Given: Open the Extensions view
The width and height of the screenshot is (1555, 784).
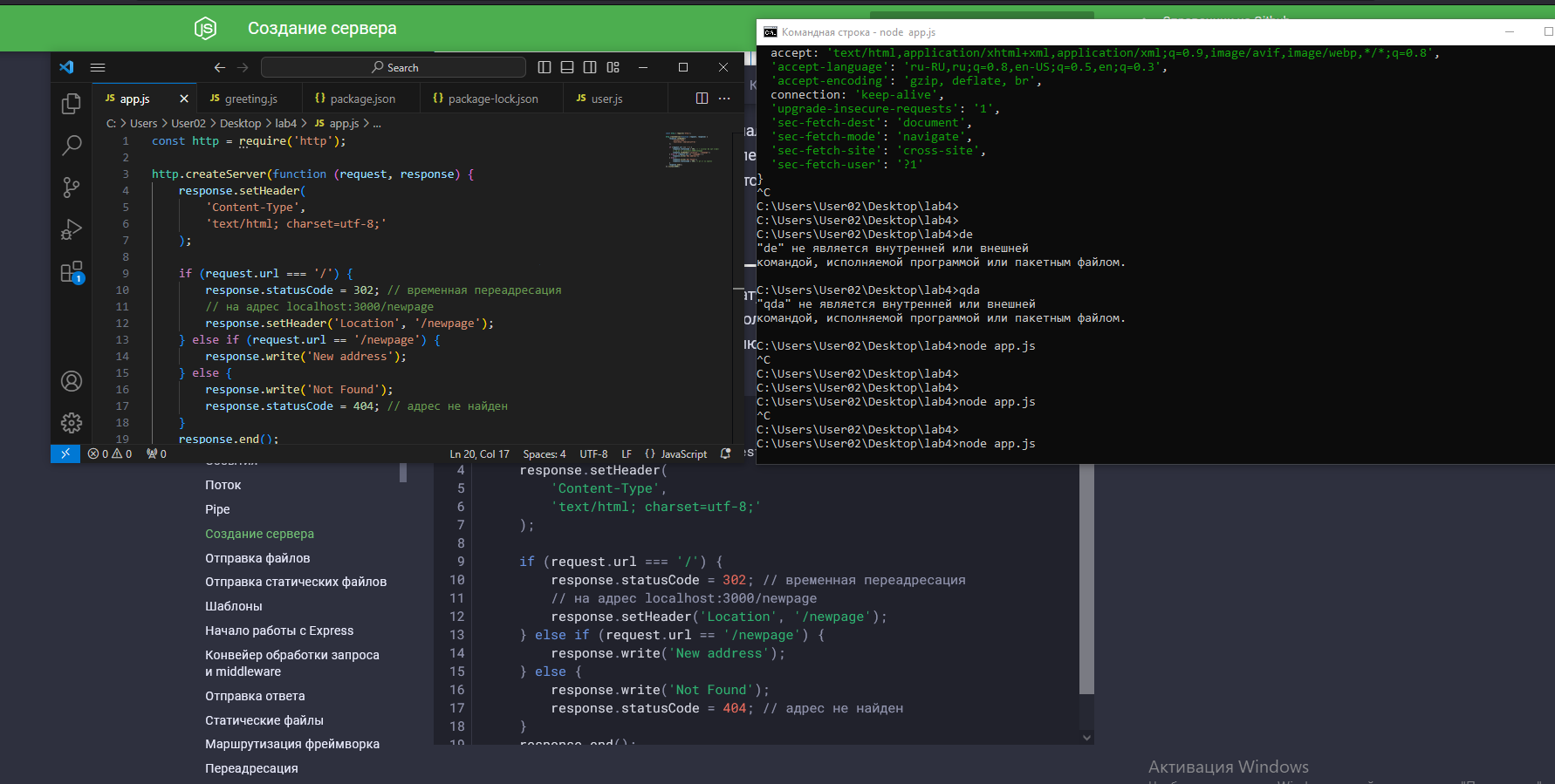Looking at the screenshot, I should pos(72,272).
